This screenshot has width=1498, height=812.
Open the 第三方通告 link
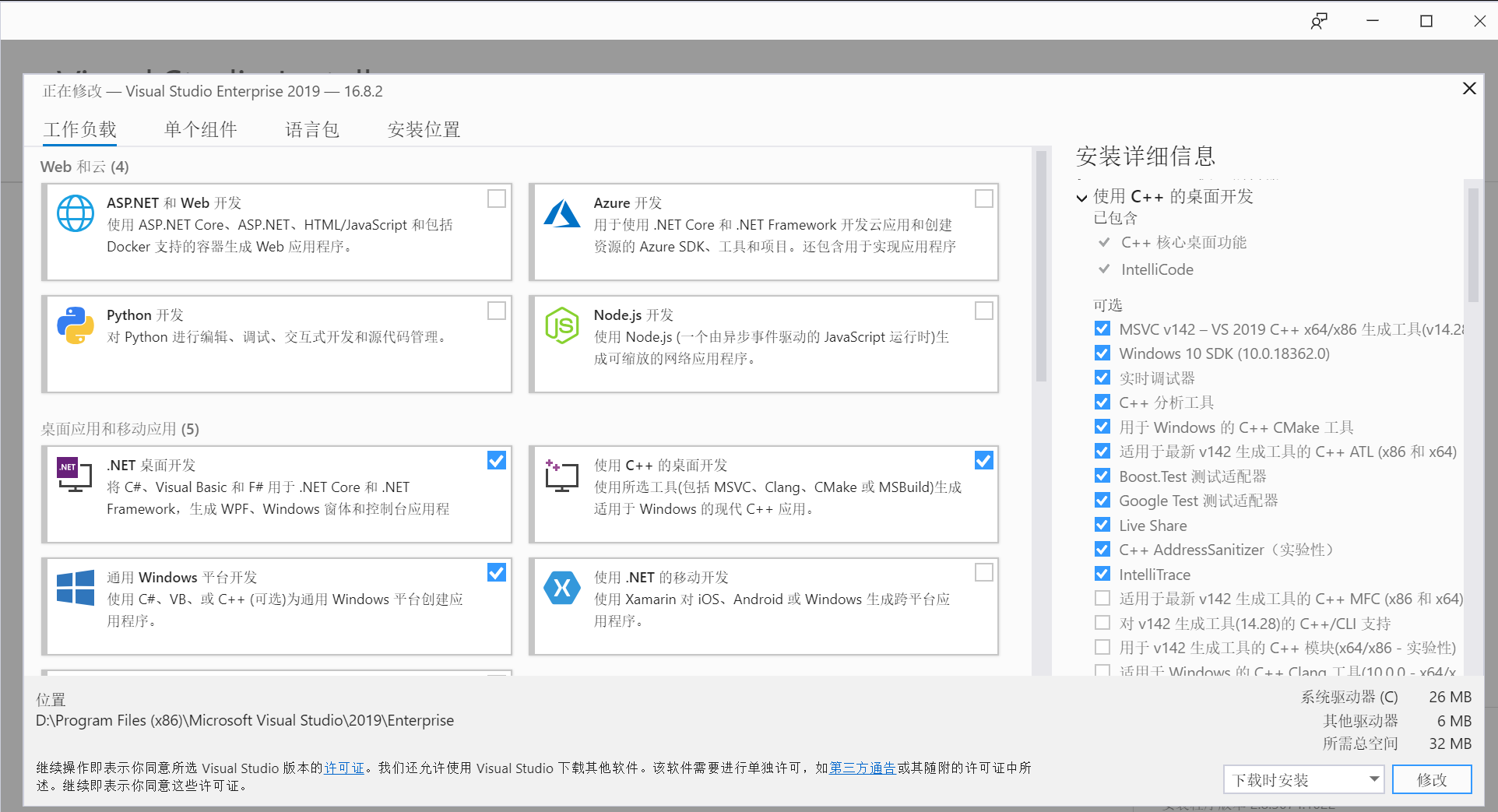(x=861, y=768)
